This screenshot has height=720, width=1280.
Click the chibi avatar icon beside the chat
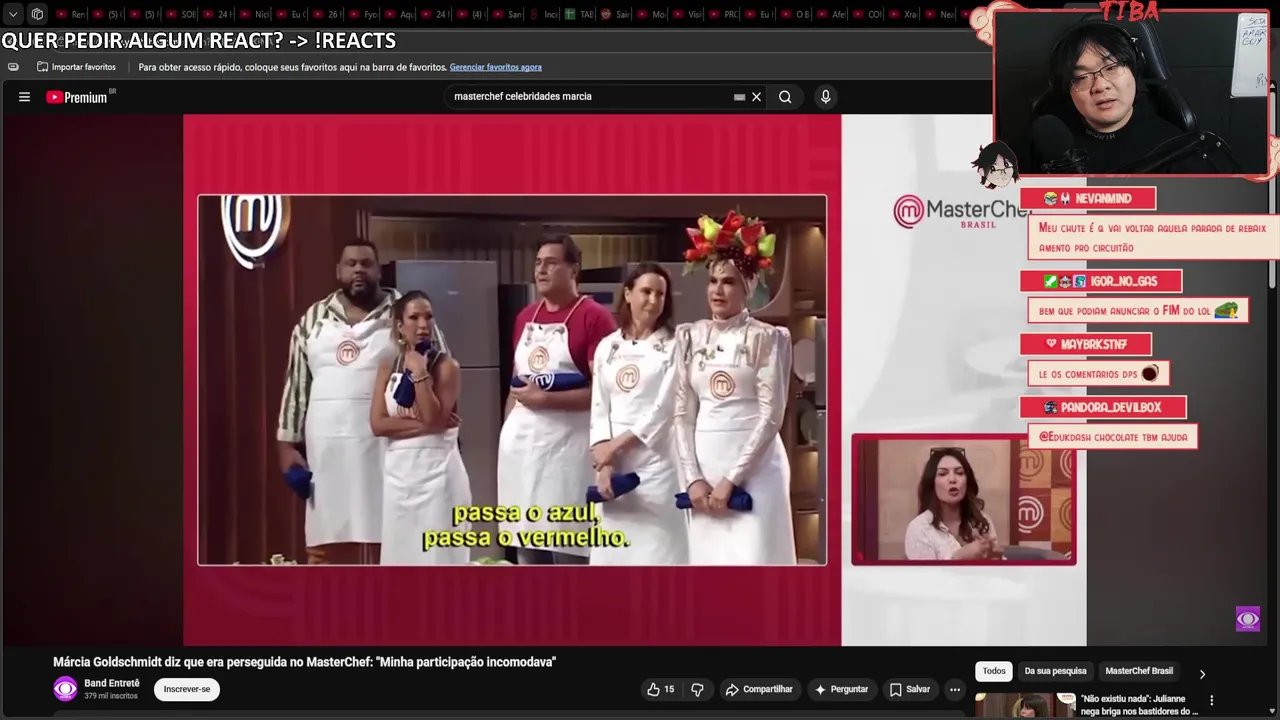tap(995, 165)
